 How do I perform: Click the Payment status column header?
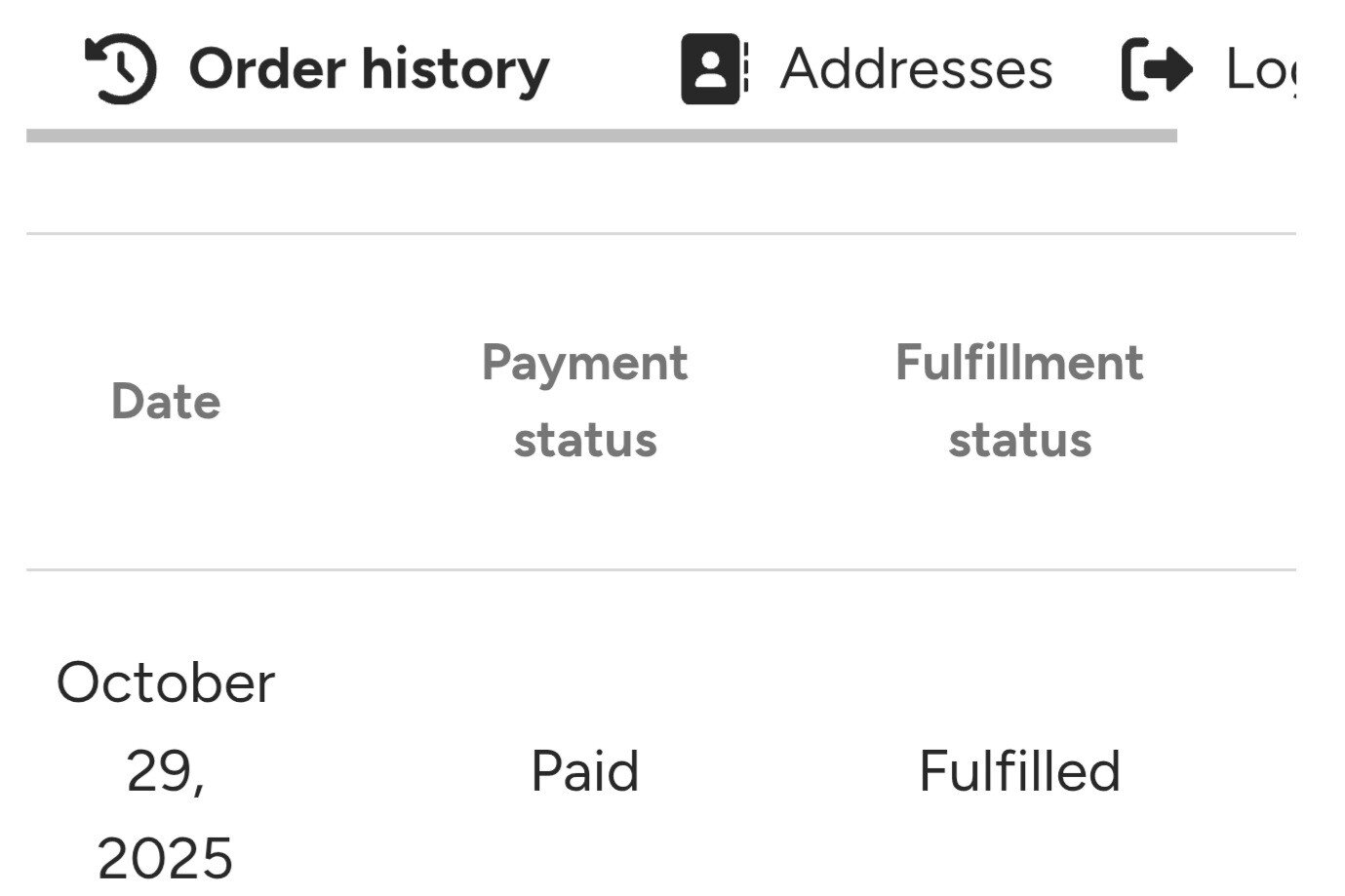584,401
